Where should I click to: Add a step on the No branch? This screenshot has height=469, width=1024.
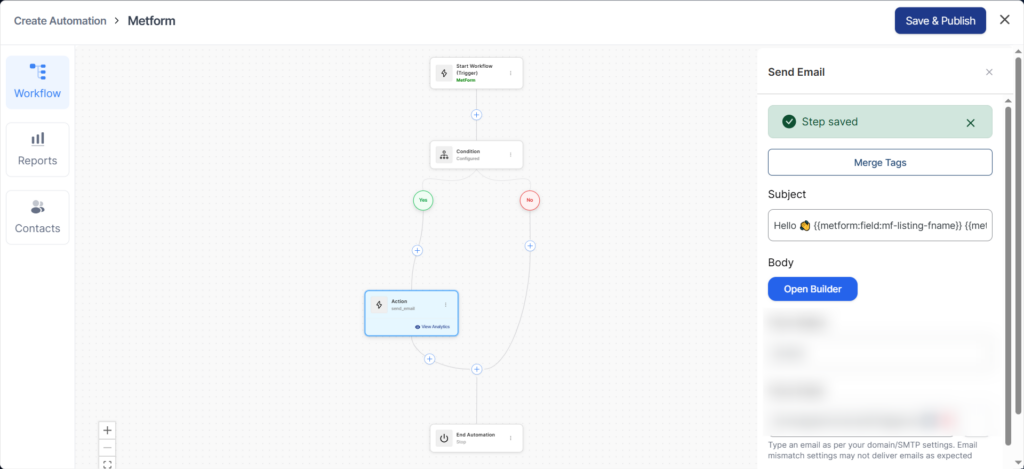pos(530,246)
